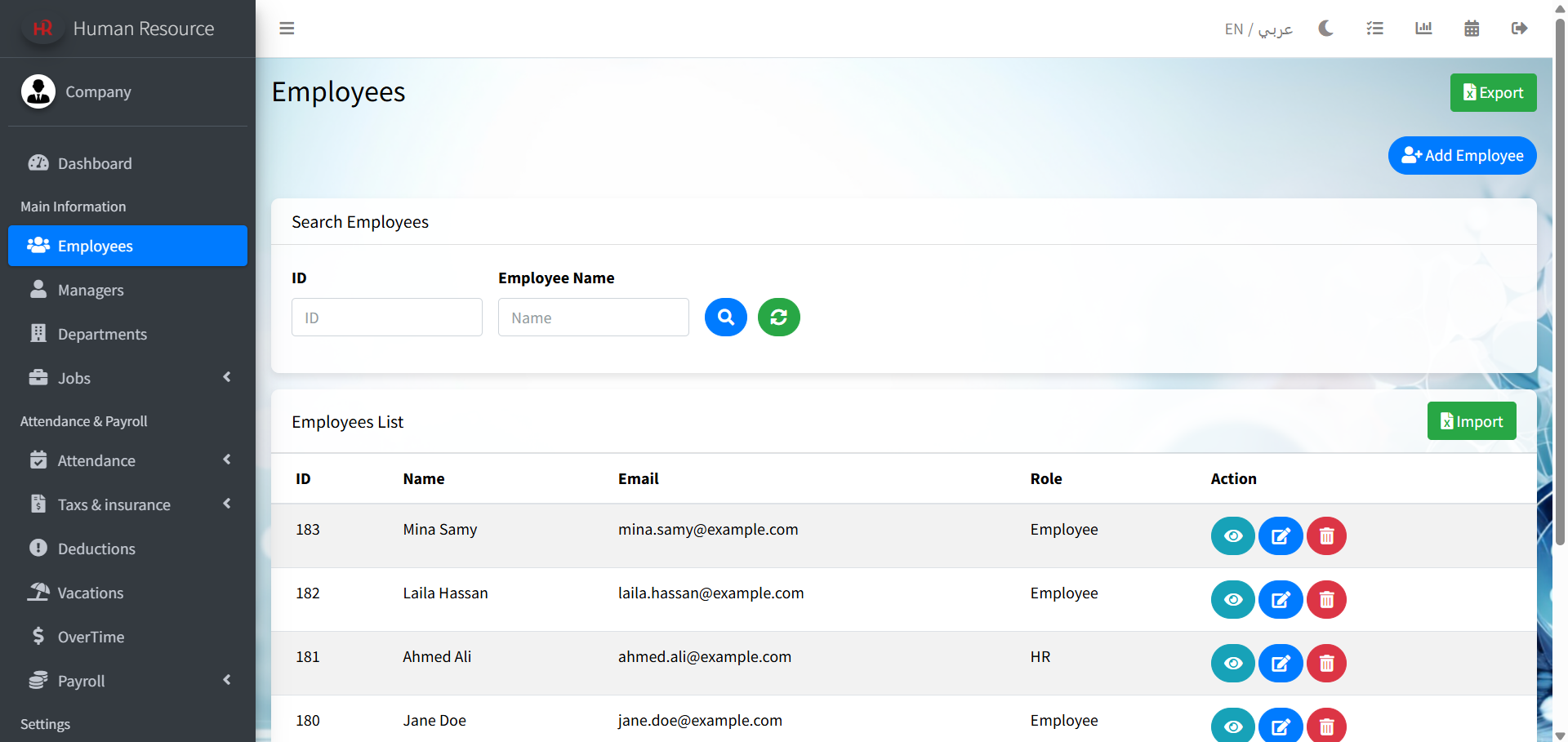Image resolution: width=1568 pixels, height=742 pixels.
Task: Click the Jobs briefcase icon
Action: point(38,377)
